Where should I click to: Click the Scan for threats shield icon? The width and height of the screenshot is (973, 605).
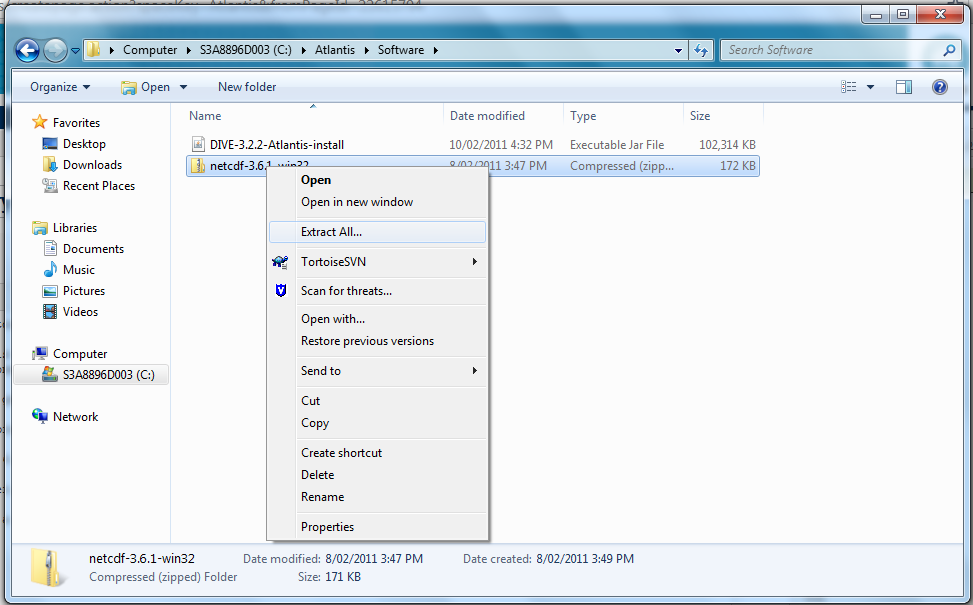(x=280, y=291)
